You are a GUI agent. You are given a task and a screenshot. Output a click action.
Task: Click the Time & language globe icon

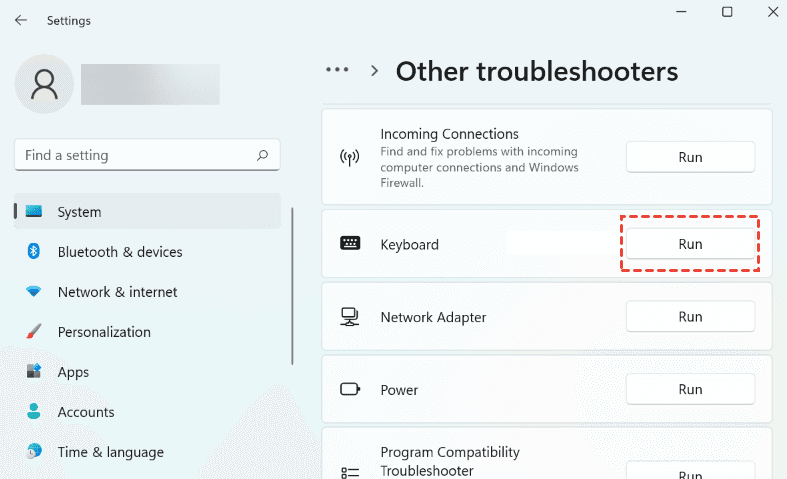[x=34, y=452]
